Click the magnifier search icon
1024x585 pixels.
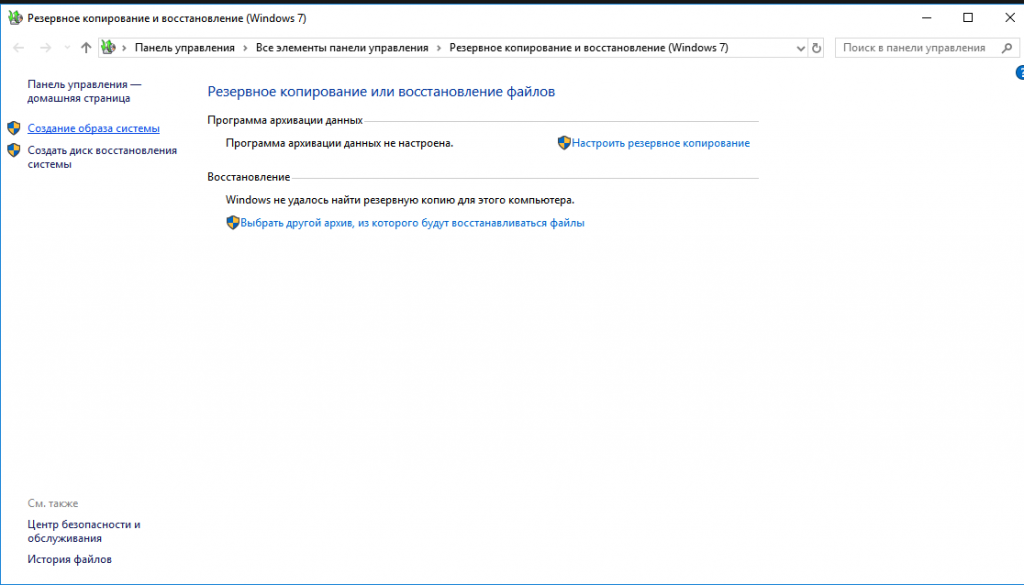(x=1007, y=48)
